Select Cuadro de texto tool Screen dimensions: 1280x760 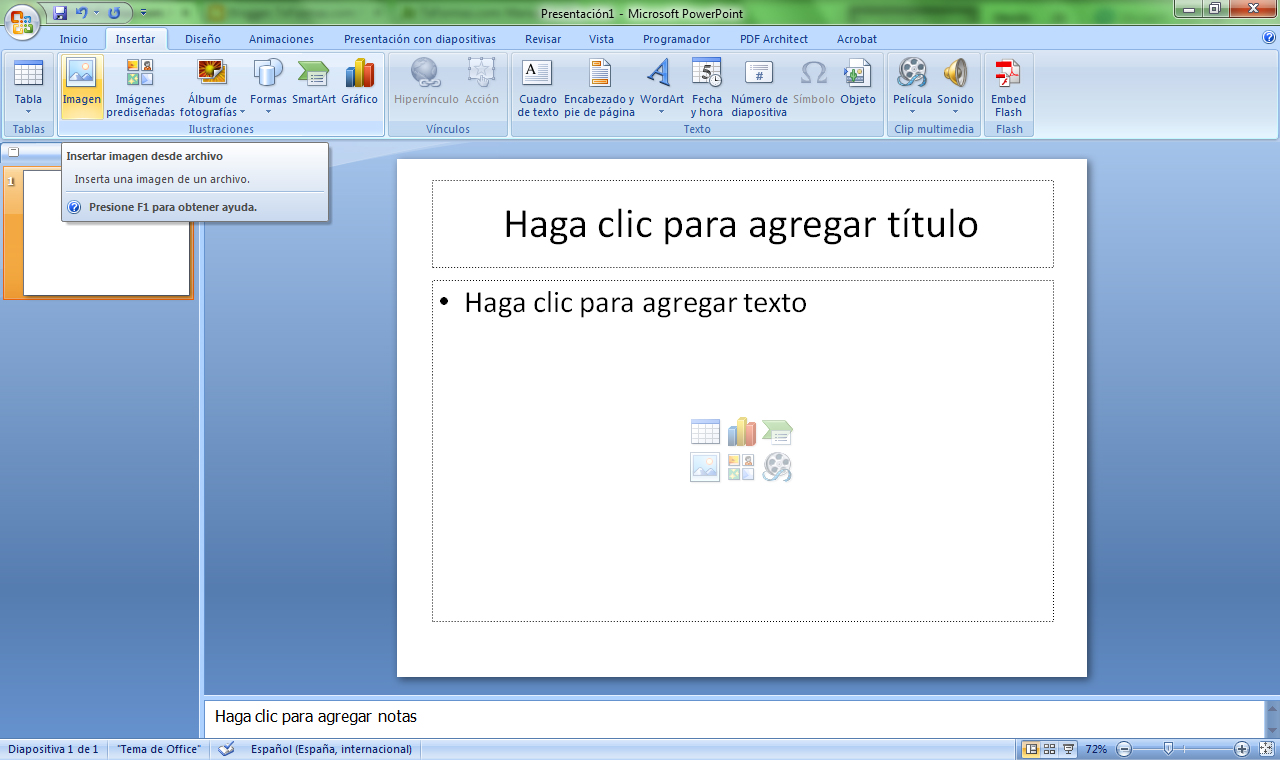538,74
